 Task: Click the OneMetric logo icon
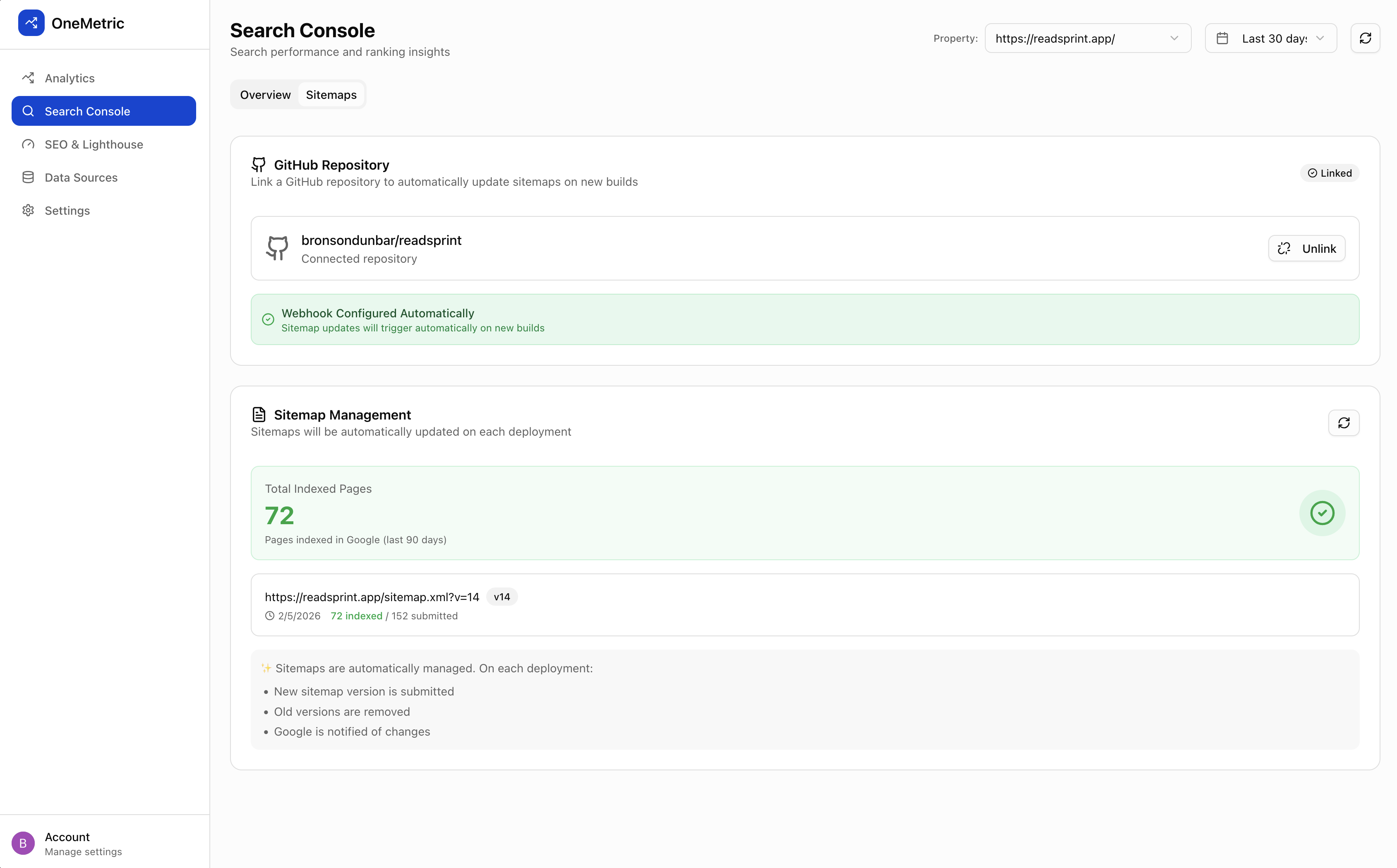point(31,22)
